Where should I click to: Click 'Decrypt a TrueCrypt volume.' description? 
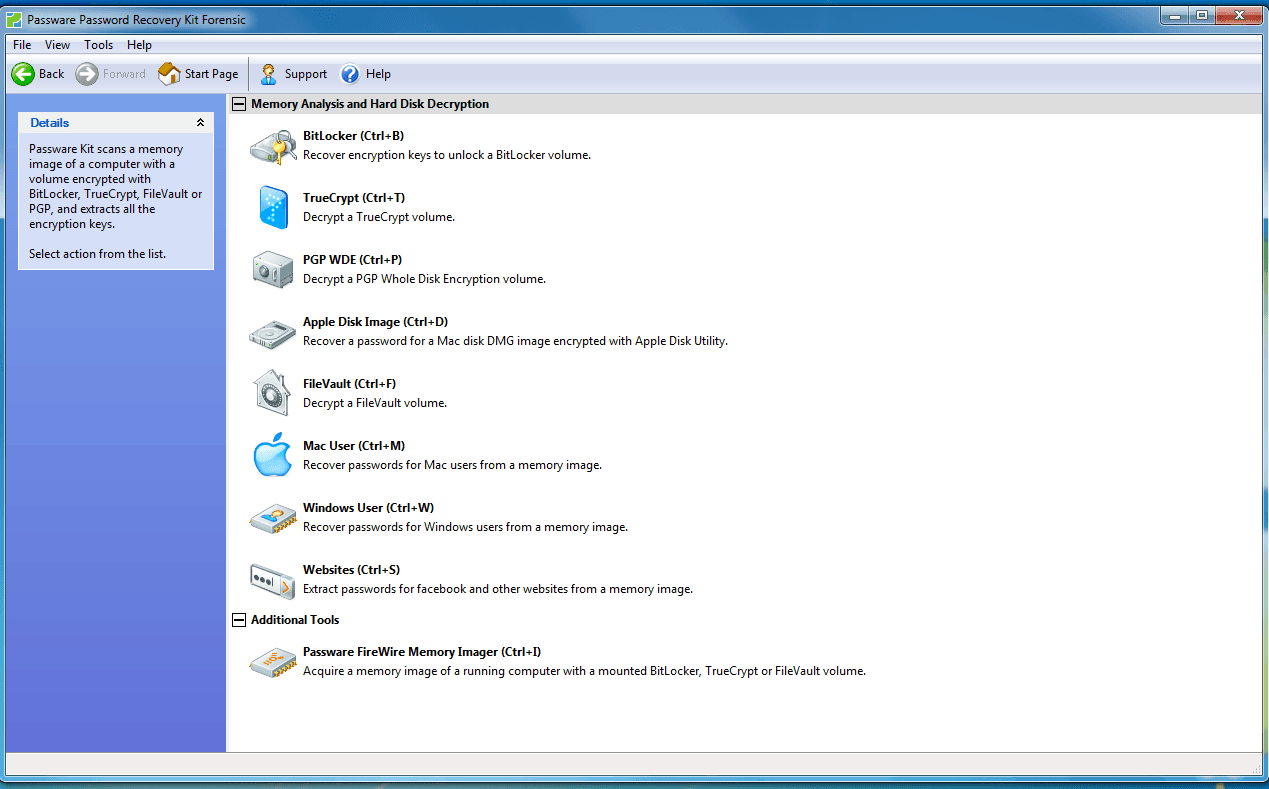click(379, 217)
